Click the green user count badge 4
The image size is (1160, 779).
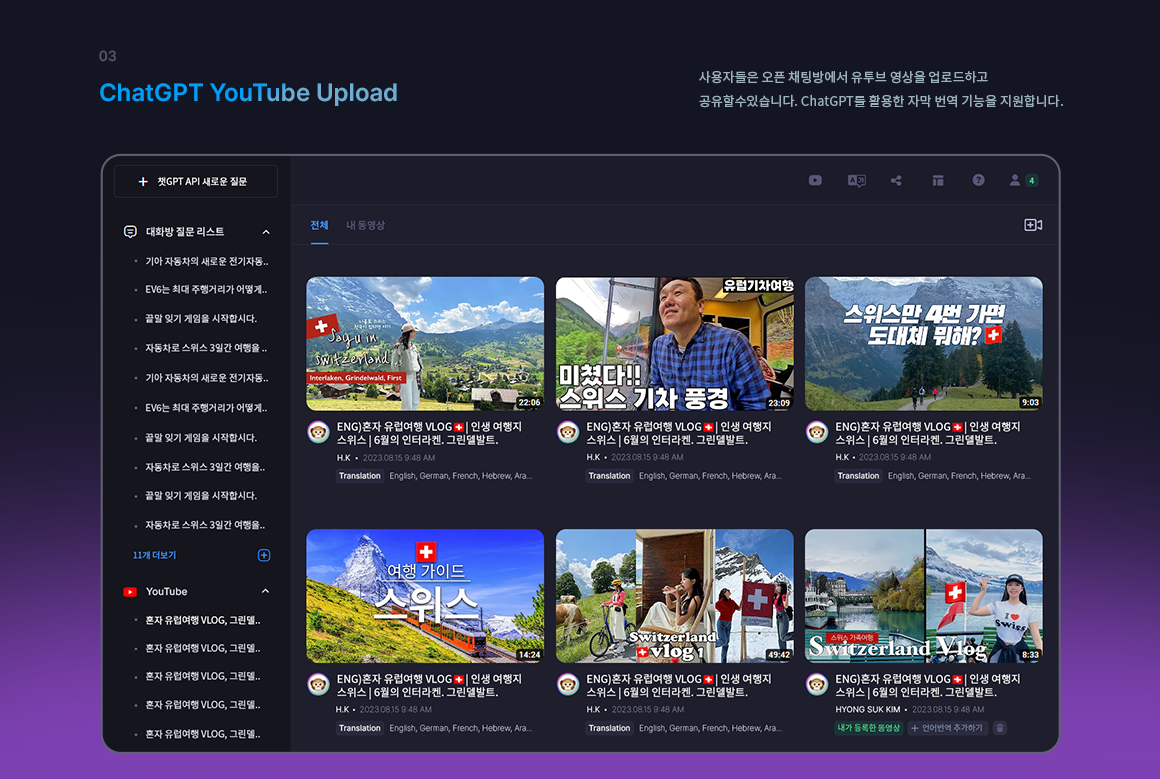point(1031,181)
